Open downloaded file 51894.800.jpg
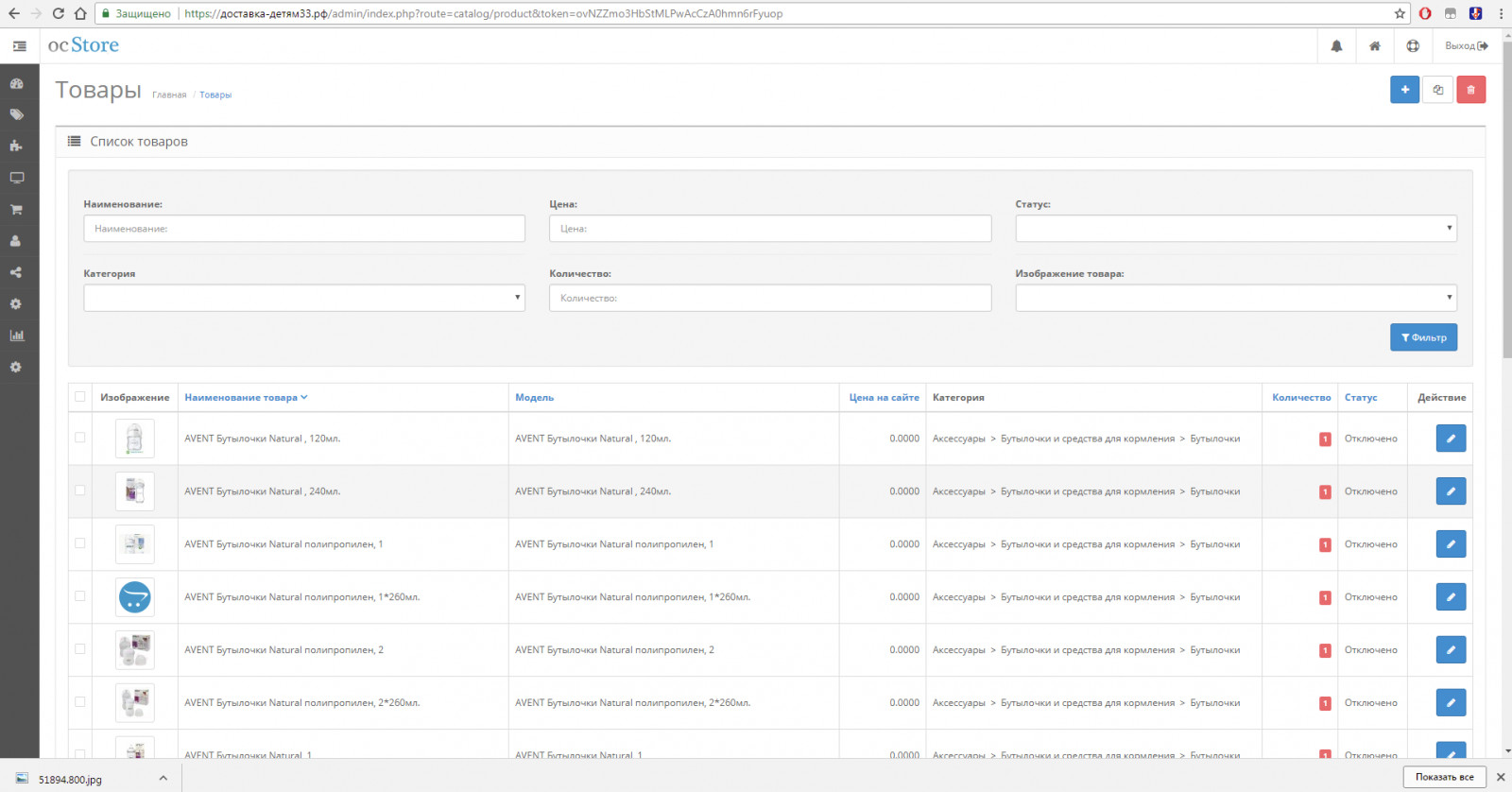The image size is (1512, 792). (x=70, y=780)
